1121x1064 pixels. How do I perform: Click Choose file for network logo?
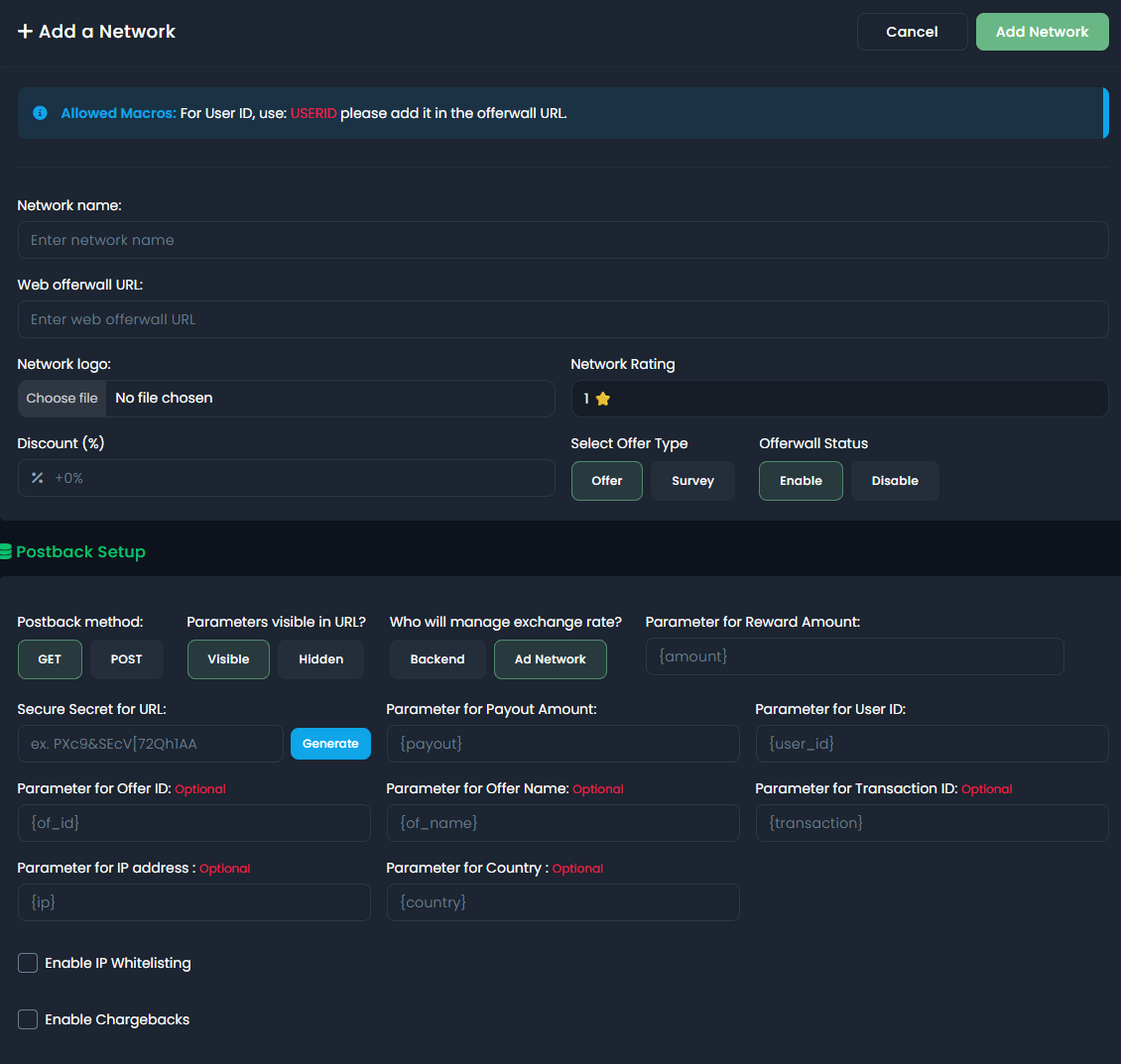(x=62, y=399)
